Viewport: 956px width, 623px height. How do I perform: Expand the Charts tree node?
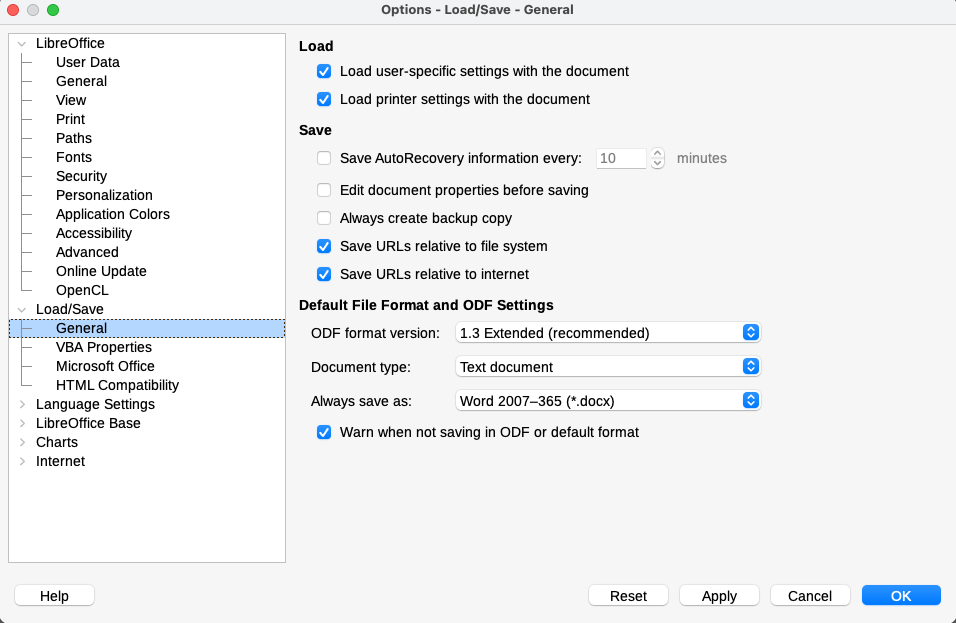(22, 443)
